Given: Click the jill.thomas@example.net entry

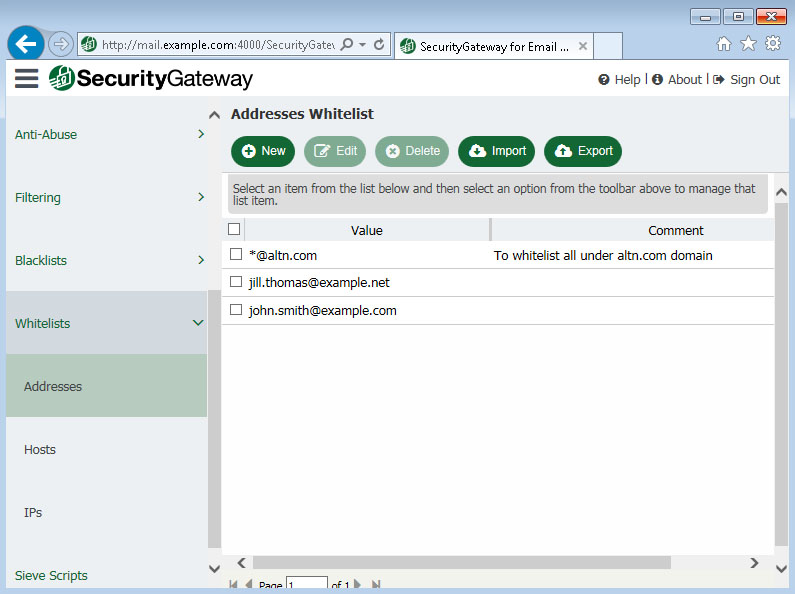Looking at the screenshot, I should point(319,282).
